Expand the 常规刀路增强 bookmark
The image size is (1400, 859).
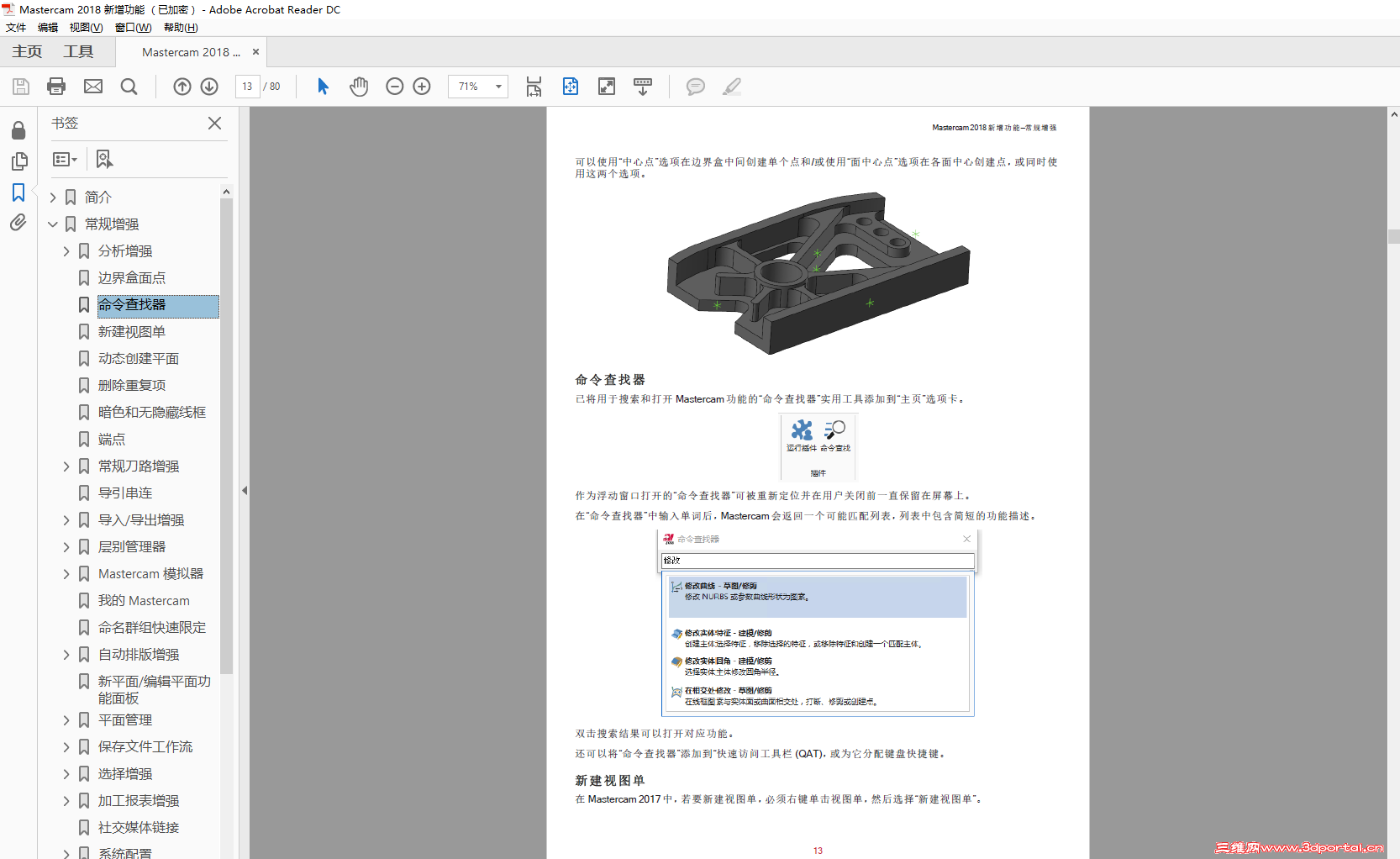66,466
